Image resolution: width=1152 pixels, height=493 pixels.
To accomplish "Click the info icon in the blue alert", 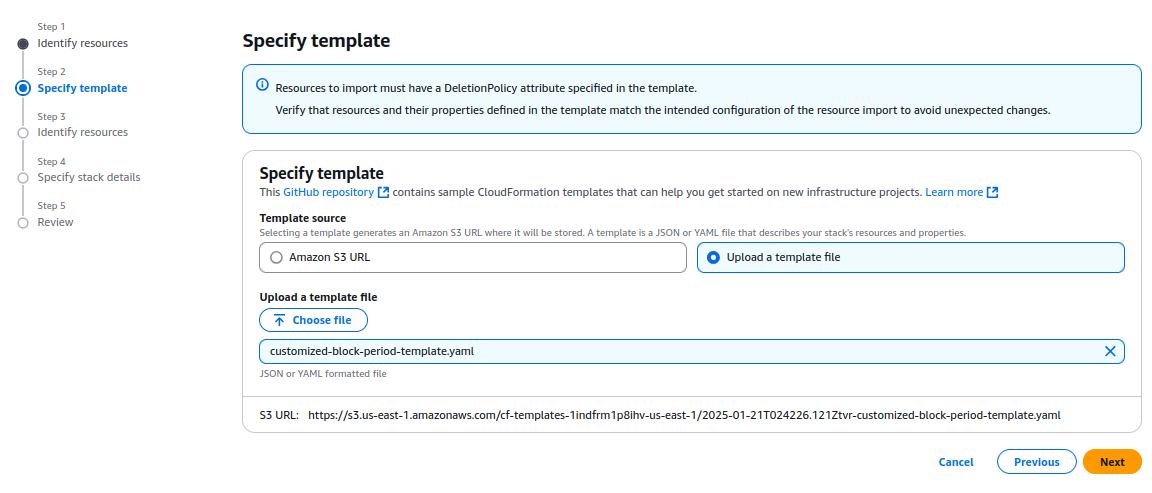I will [262, 84].
